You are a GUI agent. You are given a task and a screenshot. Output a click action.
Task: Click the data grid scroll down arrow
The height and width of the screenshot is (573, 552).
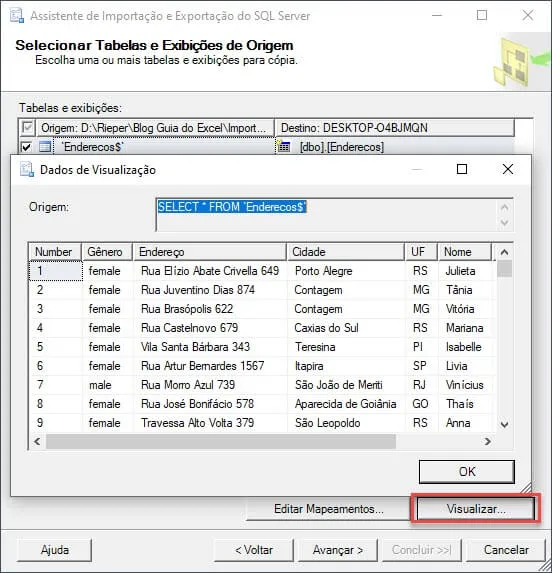coord(504,424)
